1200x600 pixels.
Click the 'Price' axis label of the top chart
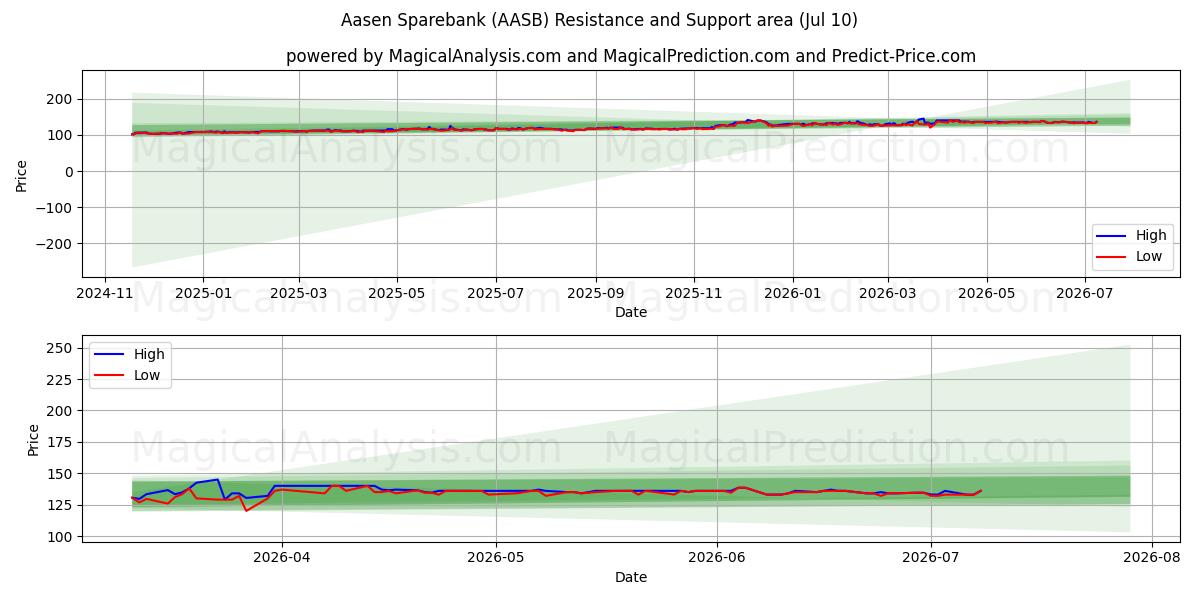[x=22, y=174]
